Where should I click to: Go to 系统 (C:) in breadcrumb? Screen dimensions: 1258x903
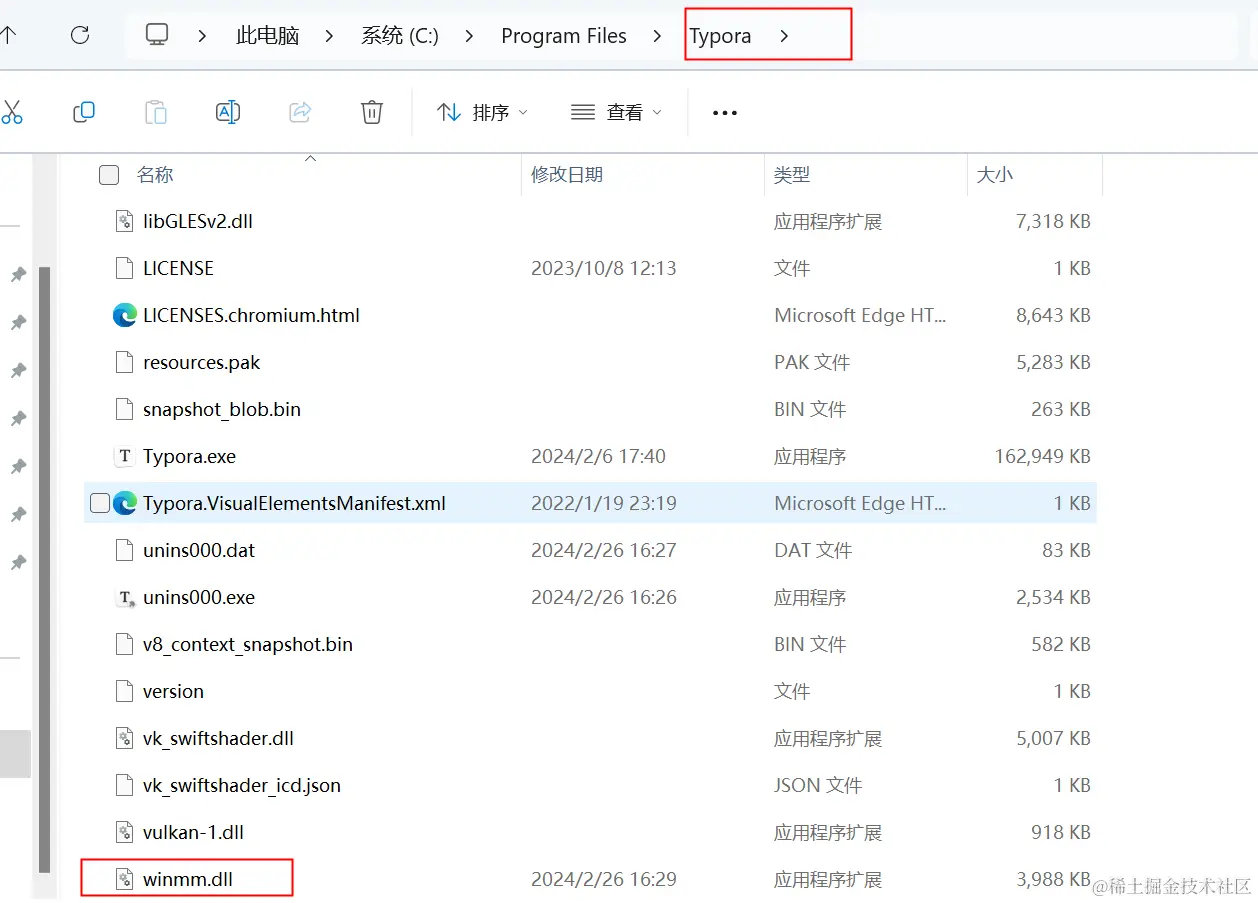coord(400,36)
